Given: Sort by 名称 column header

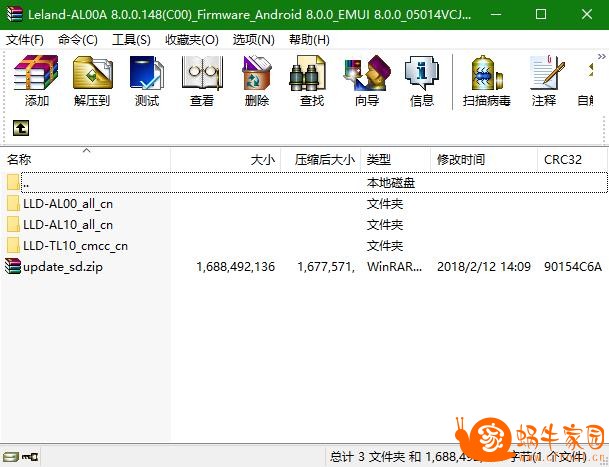Looking at the screenshot, I should 85,159.
